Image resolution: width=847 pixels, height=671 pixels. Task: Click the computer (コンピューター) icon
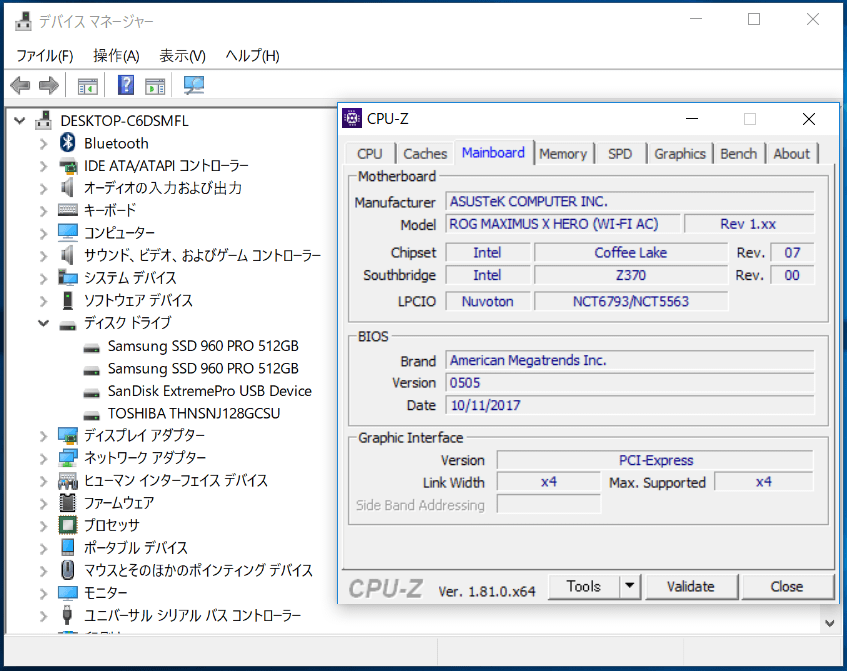(68, 232)
